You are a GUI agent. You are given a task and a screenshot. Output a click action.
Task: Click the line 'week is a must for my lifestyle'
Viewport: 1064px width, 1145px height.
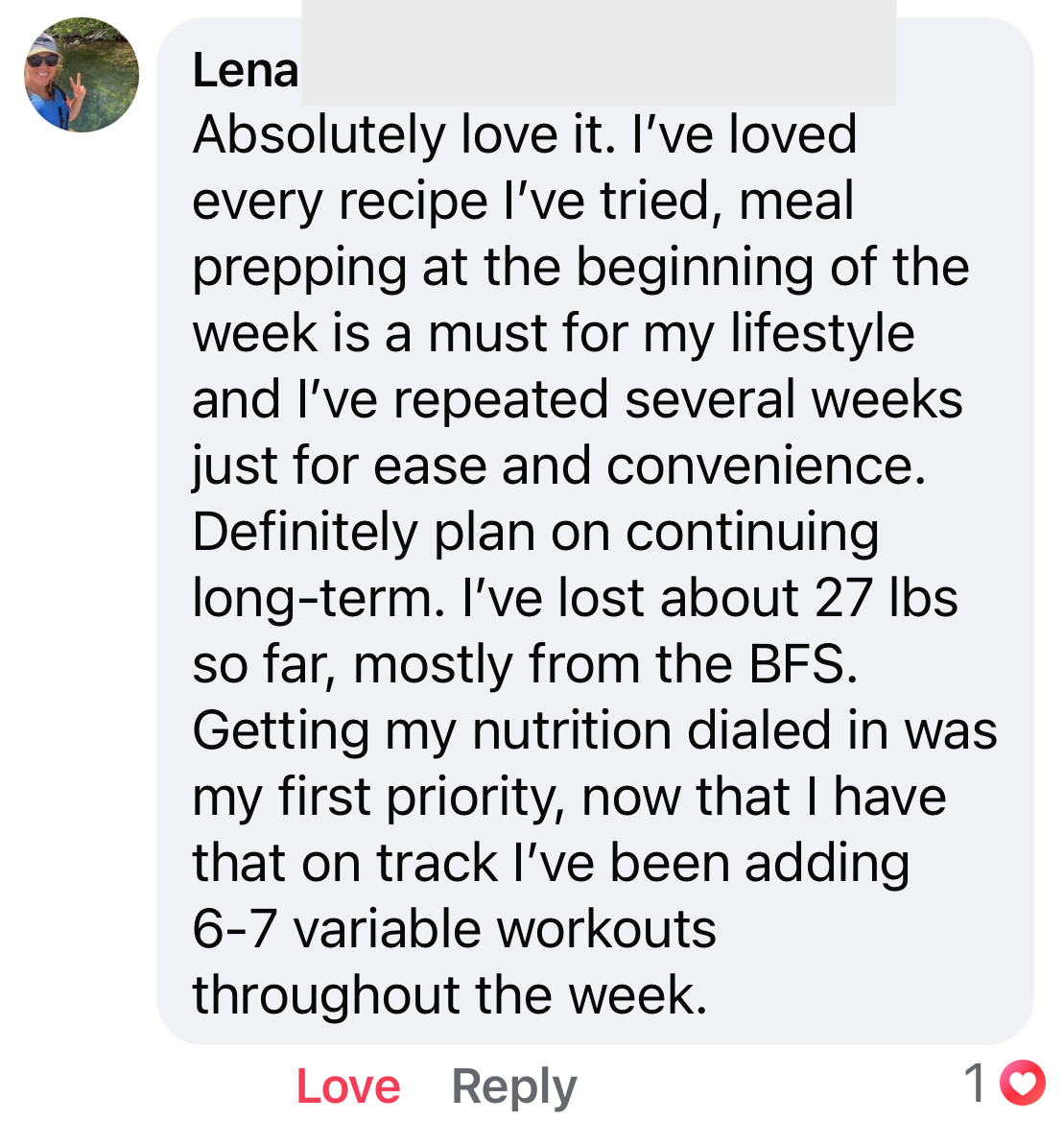click(554, 334)
